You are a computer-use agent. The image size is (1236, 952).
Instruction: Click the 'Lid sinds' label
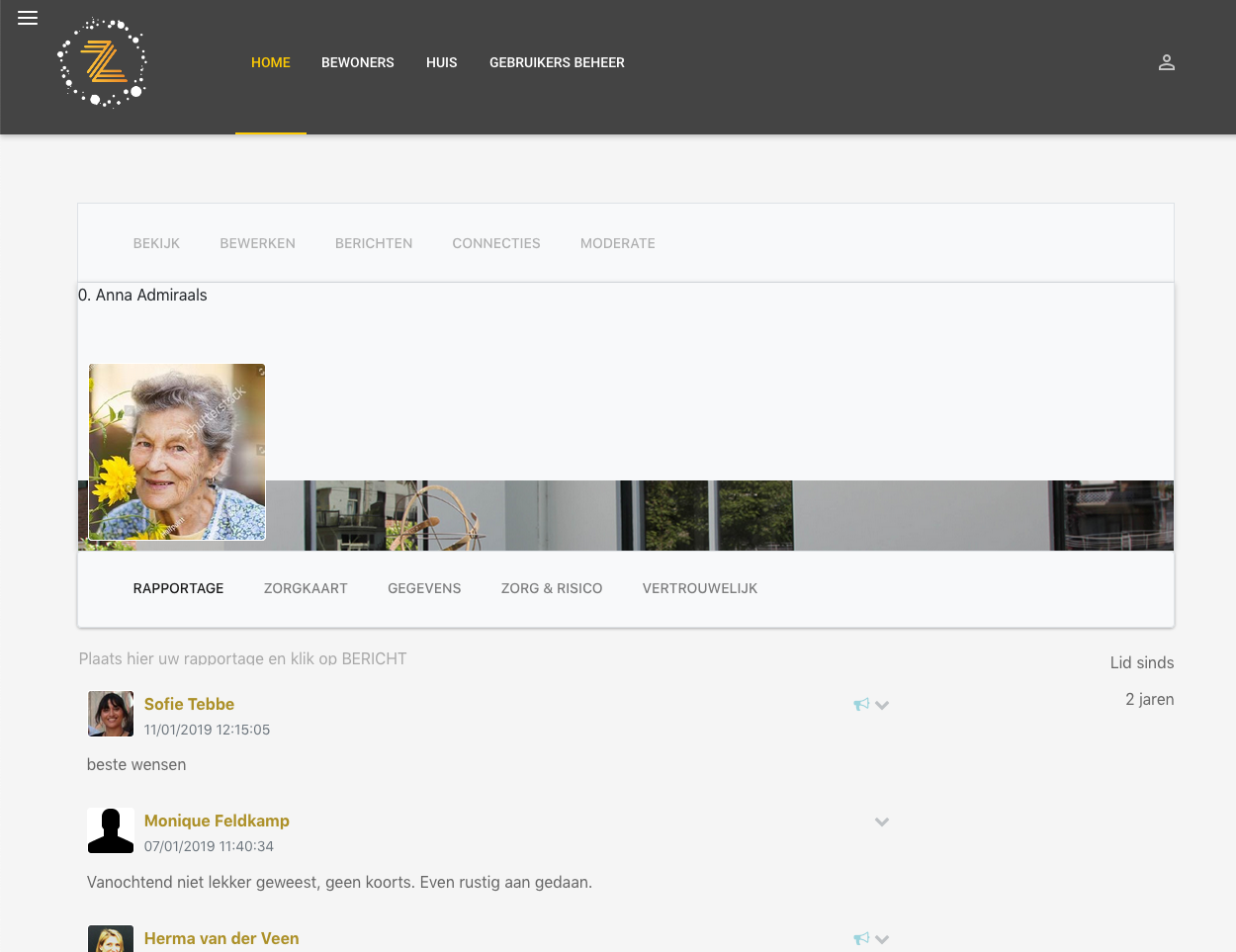tap(1142, 662)
